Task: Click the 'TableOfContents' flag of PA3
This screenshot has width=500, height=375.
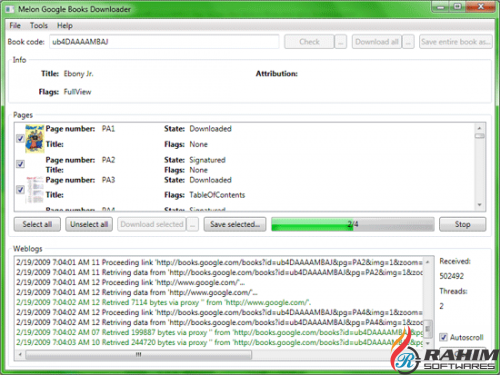Action: pyautogui.click(x=217, y=195)
